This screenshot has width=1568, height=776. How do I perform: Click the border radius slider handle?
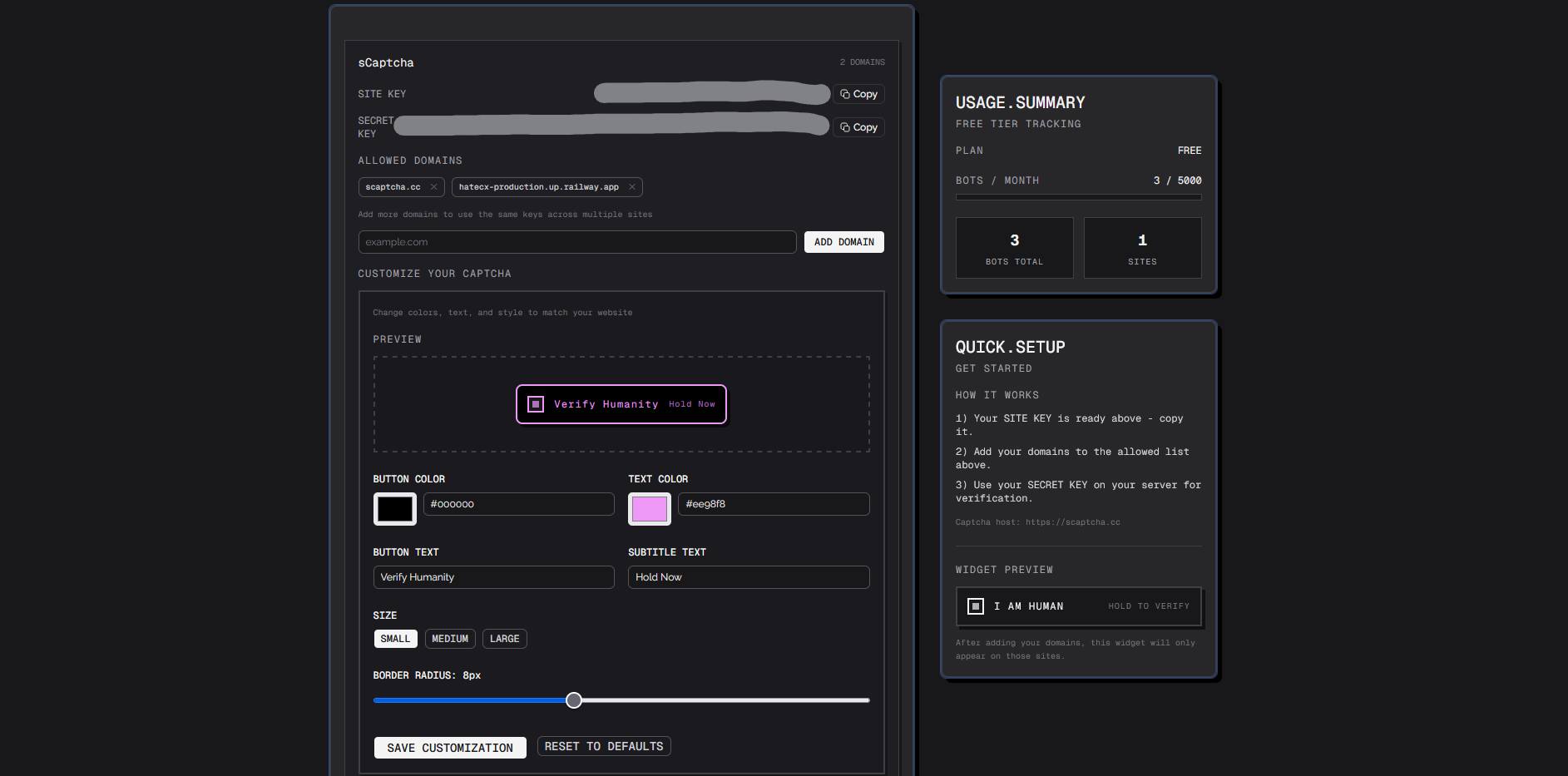pyautogui.click(x=573, y=700)
